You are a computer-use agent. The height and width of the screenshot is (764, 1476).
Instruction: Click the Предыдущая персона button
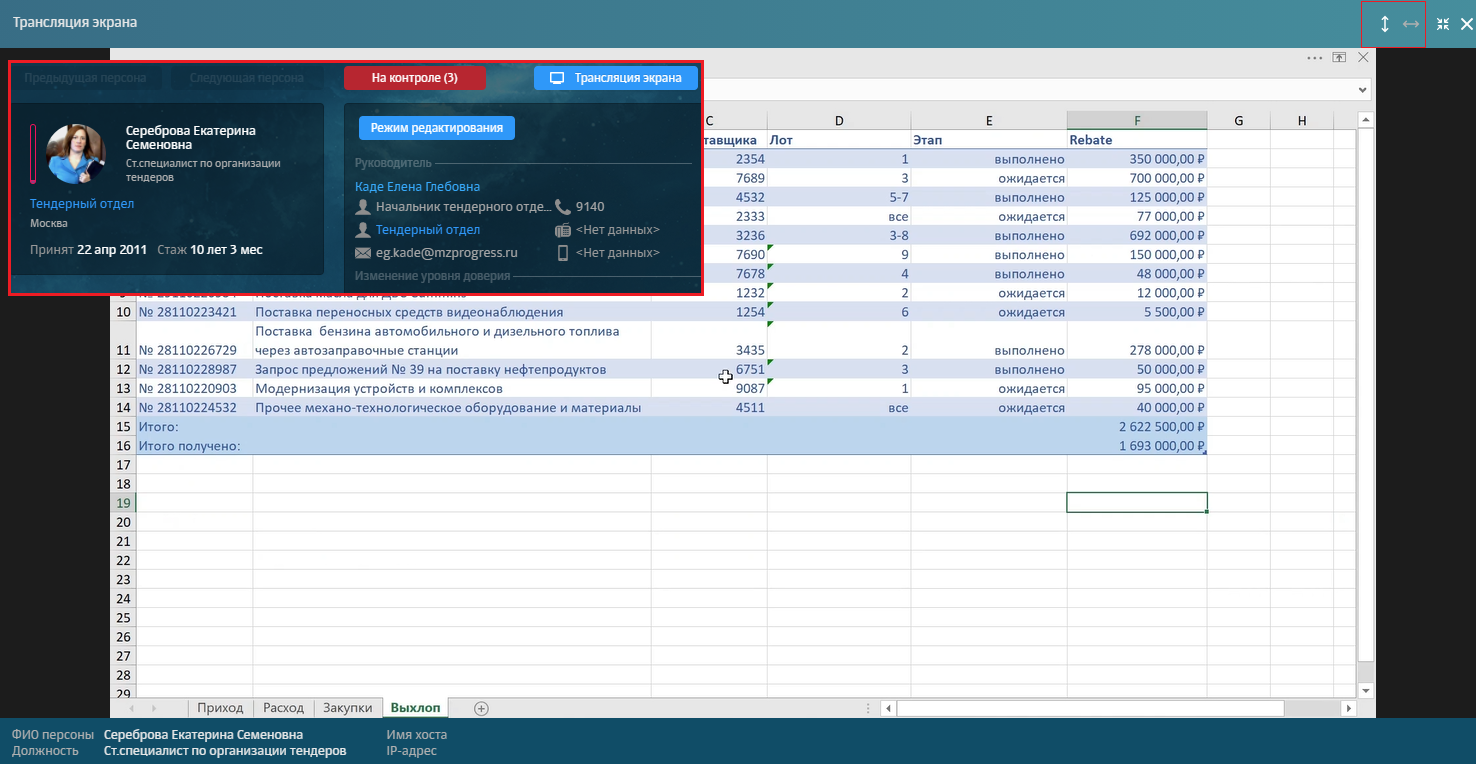(85, 78)
